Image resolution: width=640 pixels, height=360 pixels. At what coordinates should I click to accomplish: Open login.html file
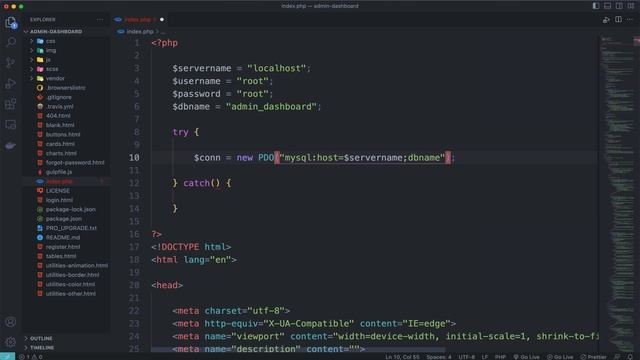pyautogui.click(x=65, y=200)
